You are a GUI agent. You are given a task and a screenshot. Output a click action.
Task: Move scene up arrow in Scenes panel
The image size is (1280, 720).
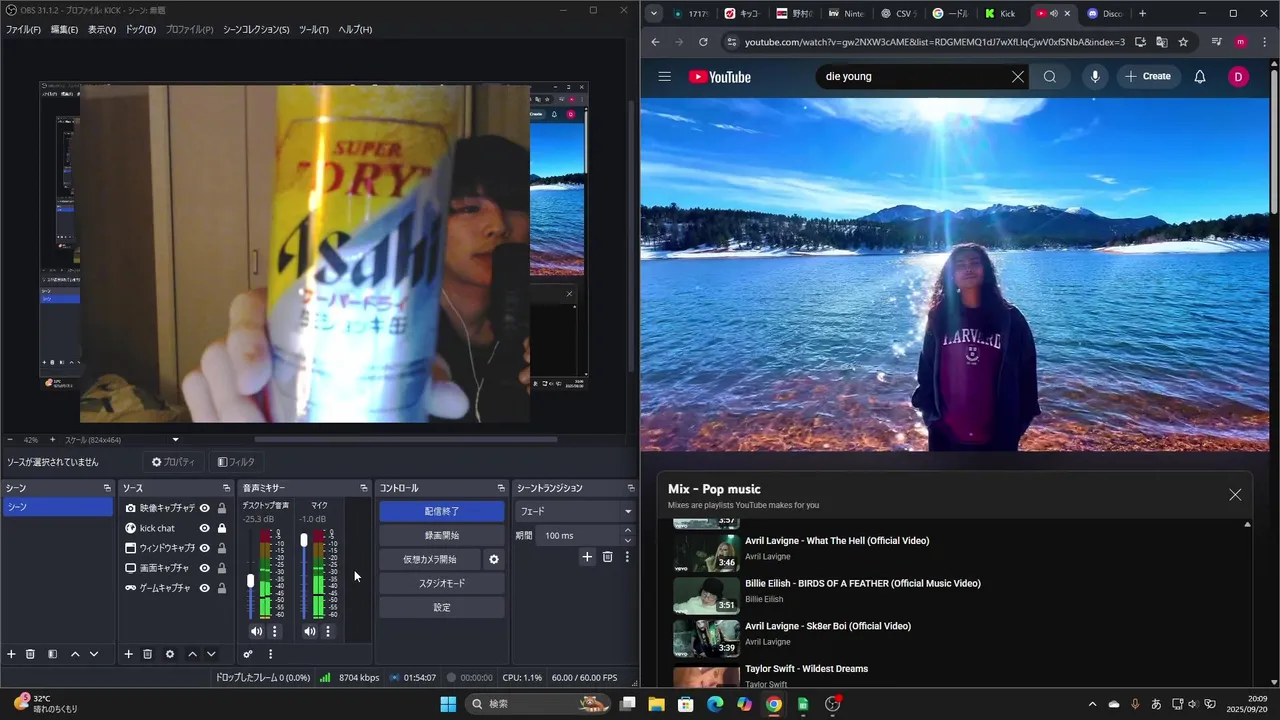(x=75, y=654)
